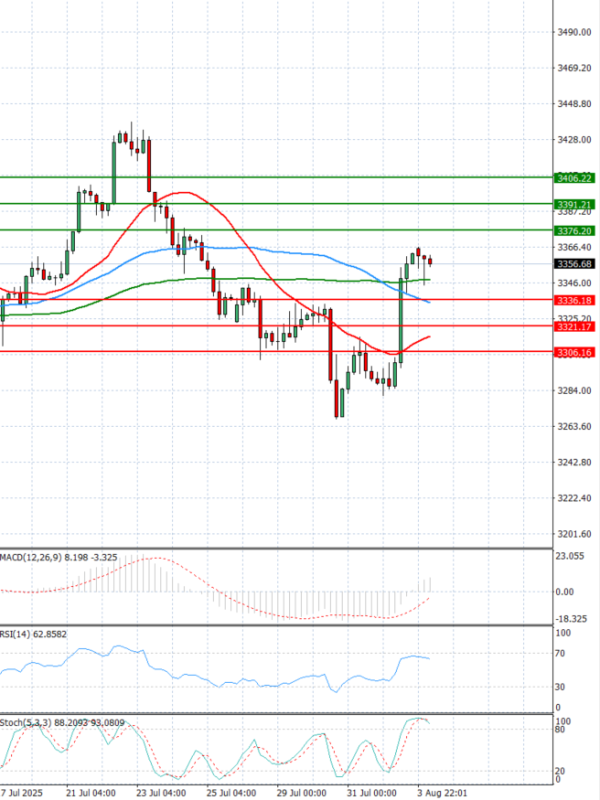Click the 3428.00 price axis label
The image size is (600, 800).
tap(574, 140)
